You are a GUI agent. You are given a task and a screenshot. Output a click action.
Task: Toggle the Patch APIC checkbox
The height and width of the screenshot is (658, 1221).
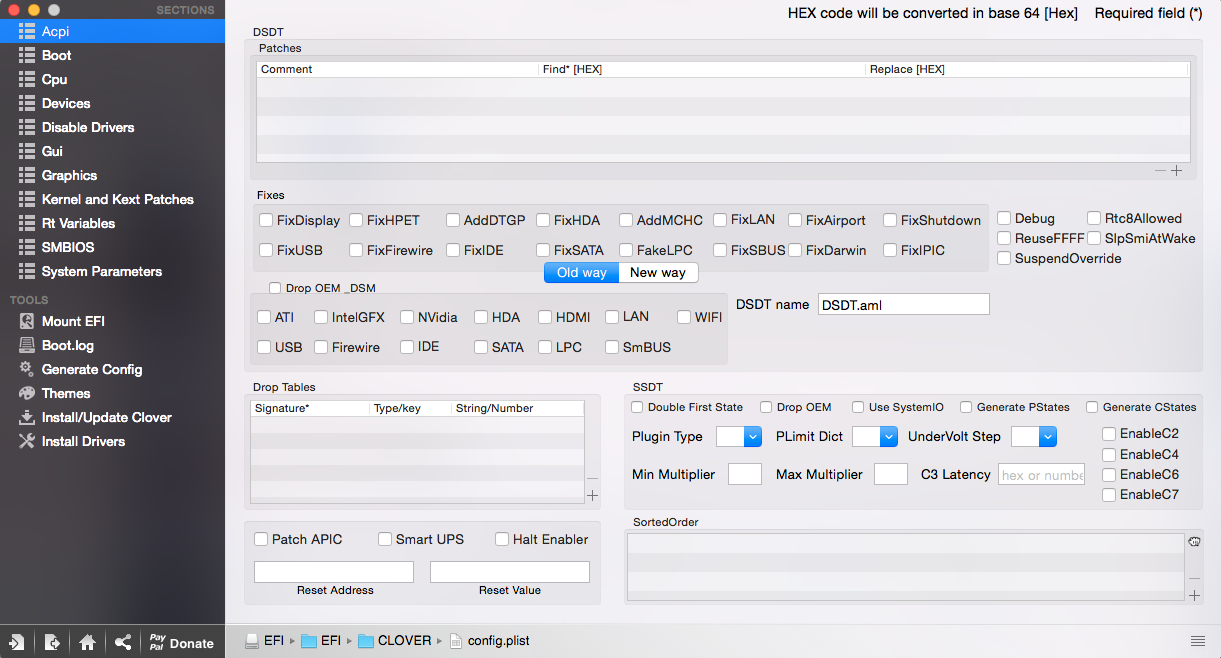coord(261,539)
